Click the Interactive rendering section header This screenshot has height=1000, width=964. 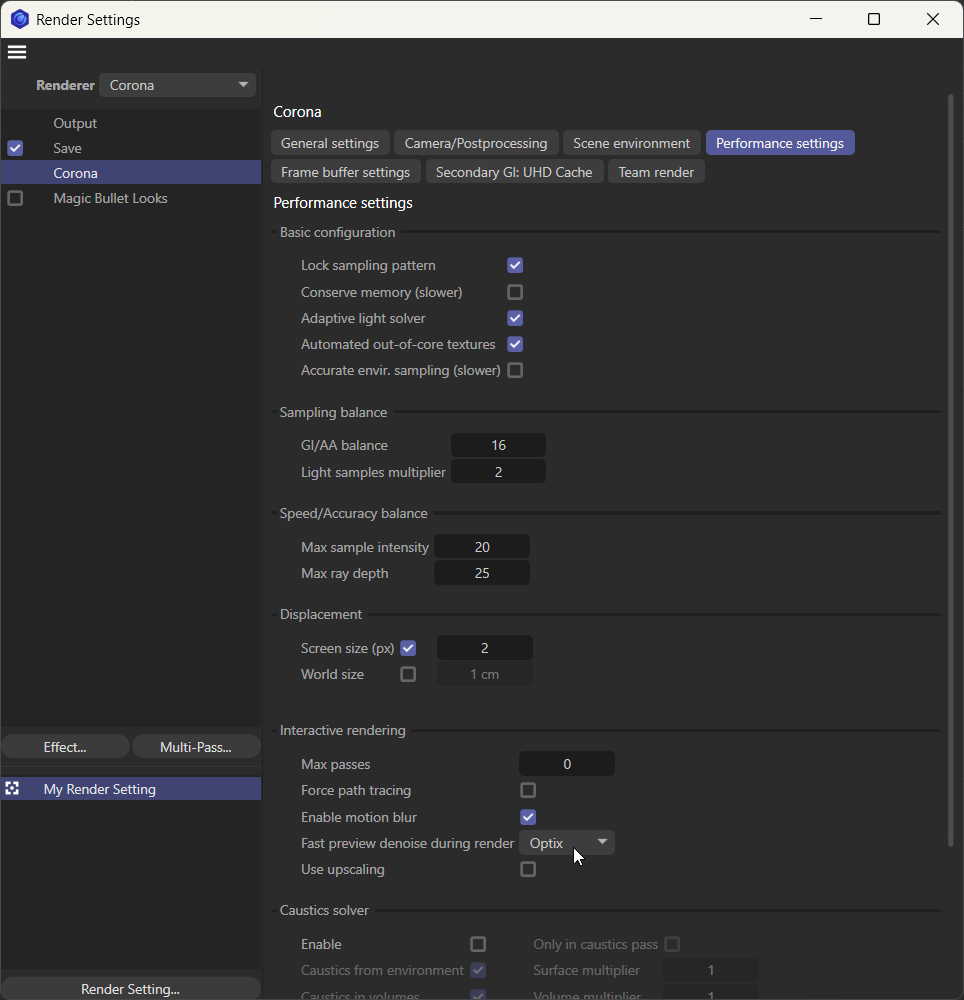(x=342, y=730)
